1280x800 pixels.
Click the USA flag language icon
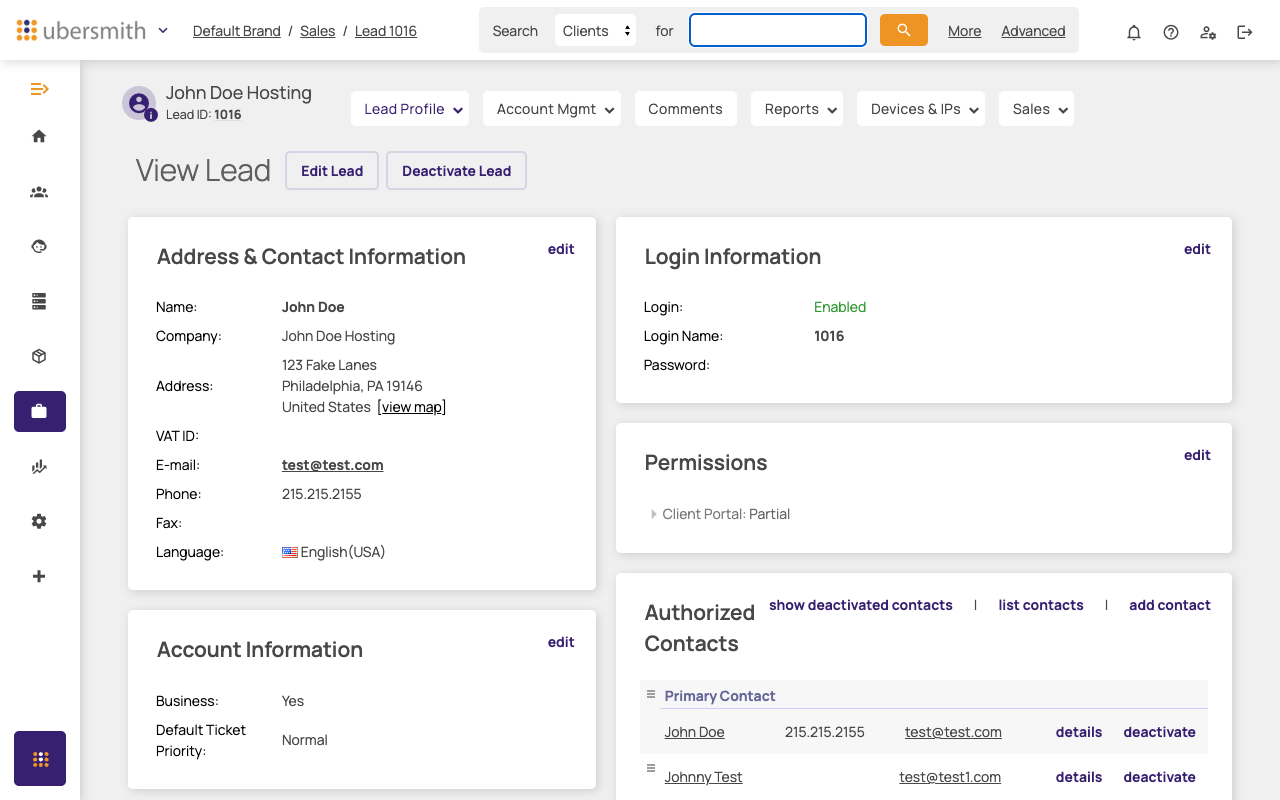tap(290, 552)
